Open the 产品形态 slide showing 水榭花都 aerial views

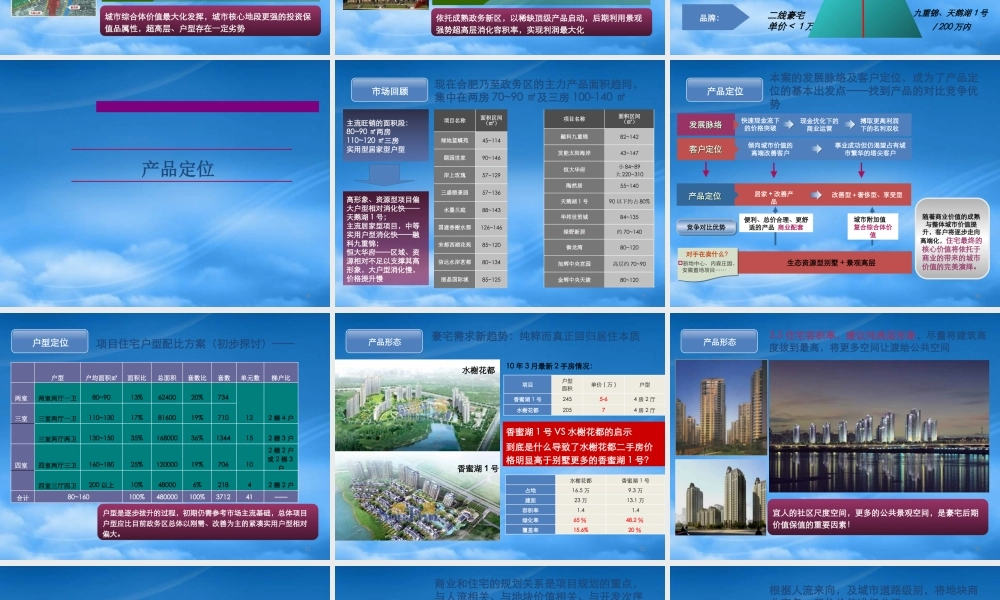point(499,436)
